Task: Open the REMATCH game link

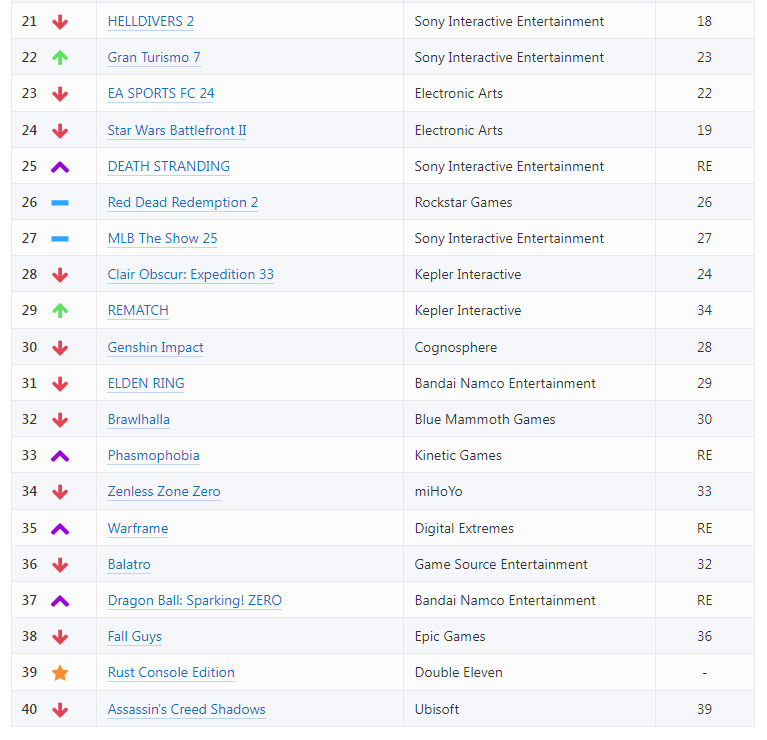Action: [x=138, y=311]
